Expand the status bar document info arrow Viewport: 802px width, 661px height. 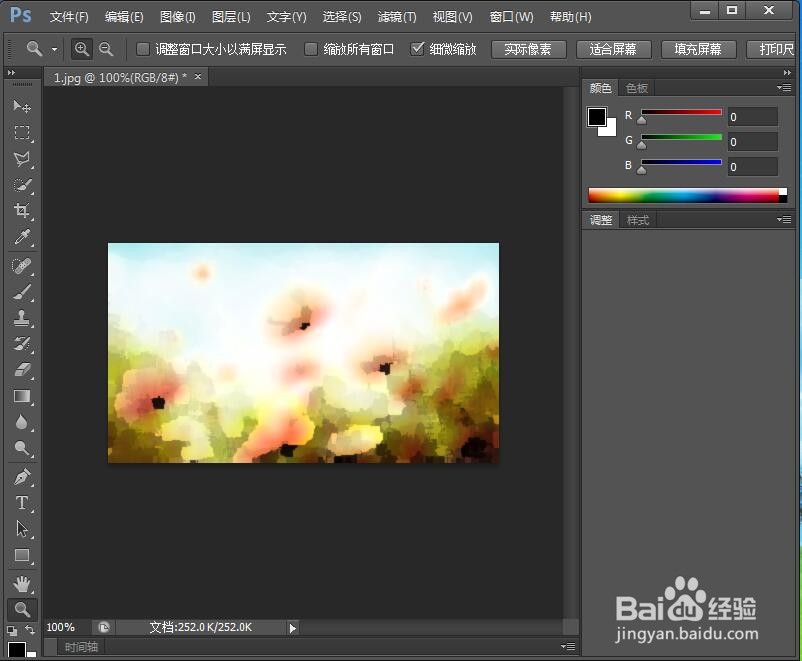click(x=293, y=628)
